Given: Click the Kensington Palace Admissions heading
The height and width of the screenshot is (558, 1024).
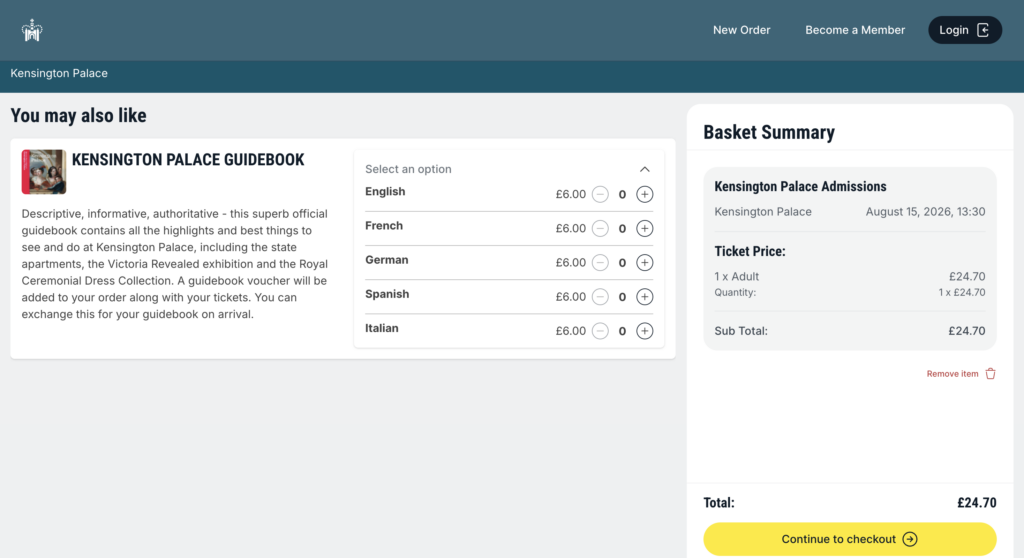Looking at the screenshot, I should tap(800, 186).
